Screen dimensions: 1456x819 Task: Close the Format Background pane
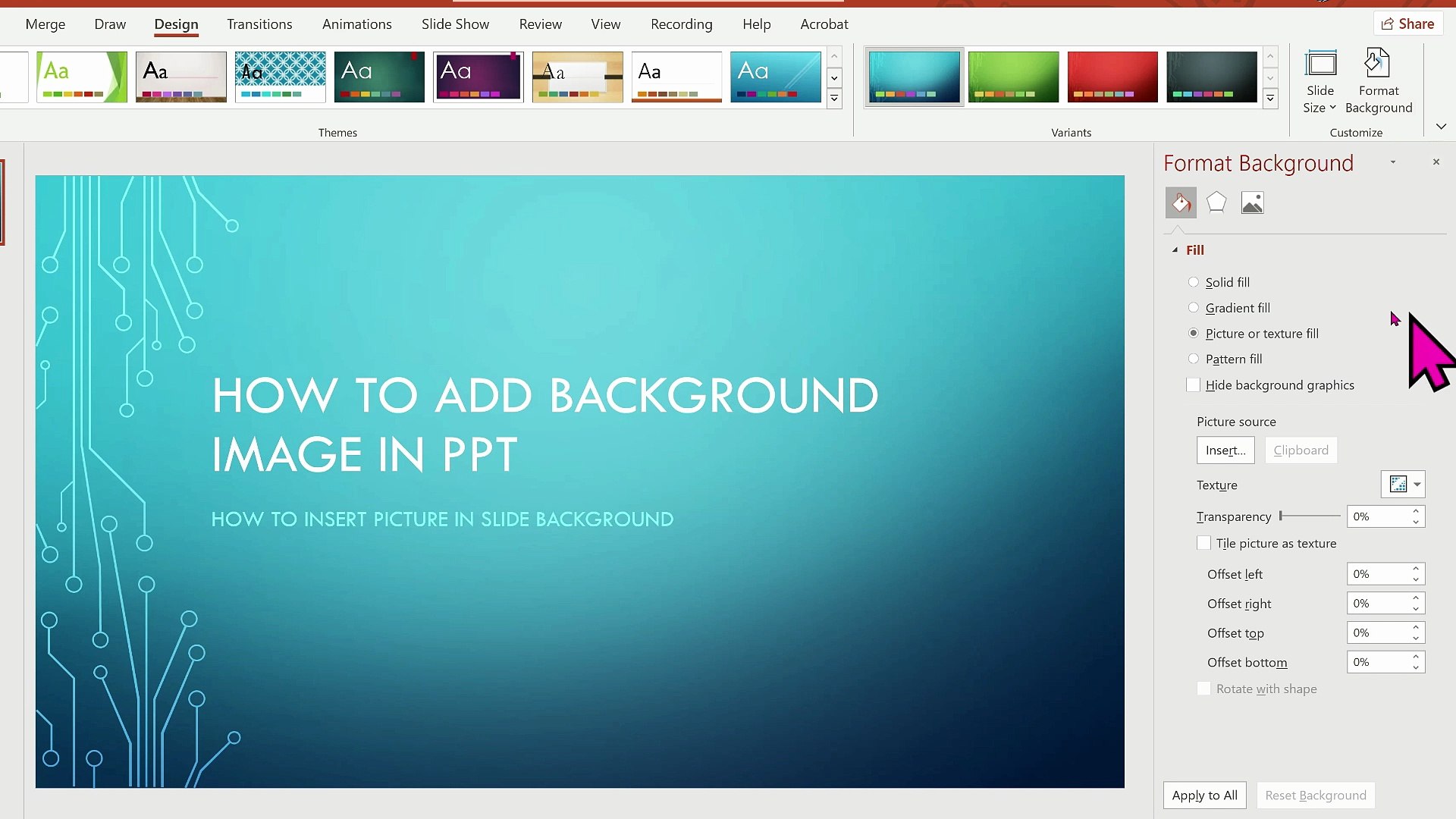click(x=1436, y=162)
